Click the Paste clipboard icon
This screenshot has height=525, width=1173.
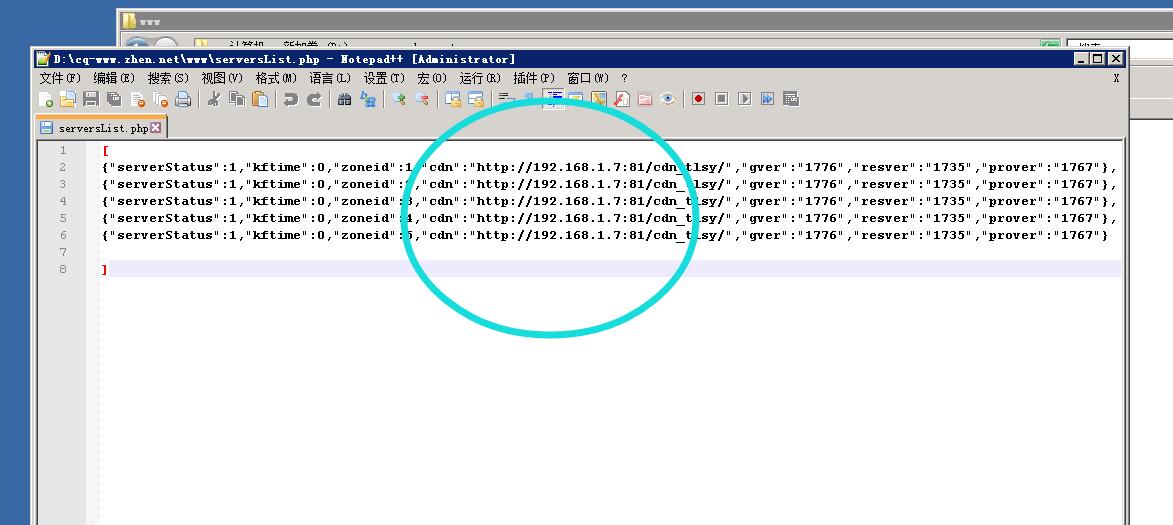[x=260, y=99]
